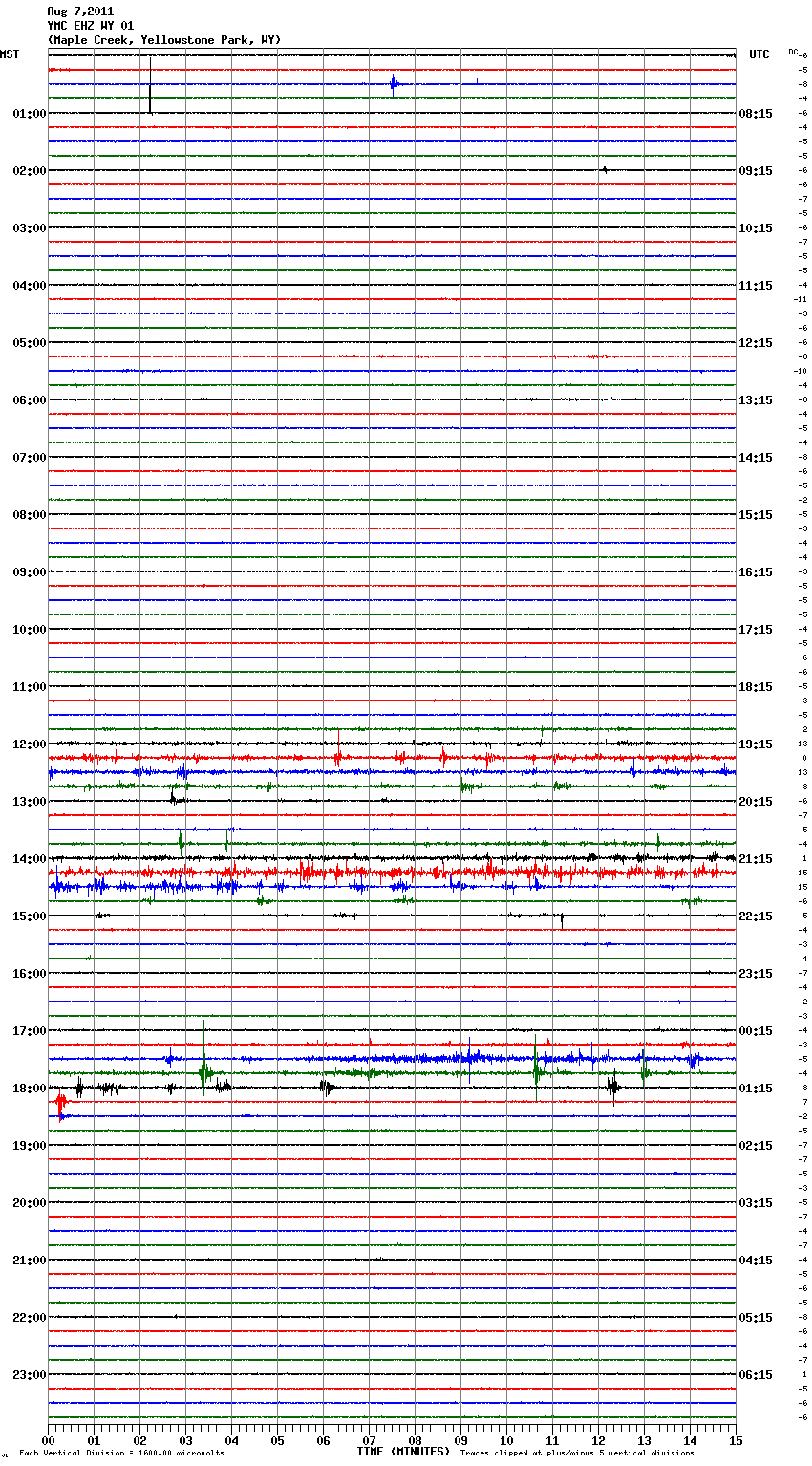812x1466 pixels.
Task: Click the 12:00 MST time label
Action: pos(30,744)
